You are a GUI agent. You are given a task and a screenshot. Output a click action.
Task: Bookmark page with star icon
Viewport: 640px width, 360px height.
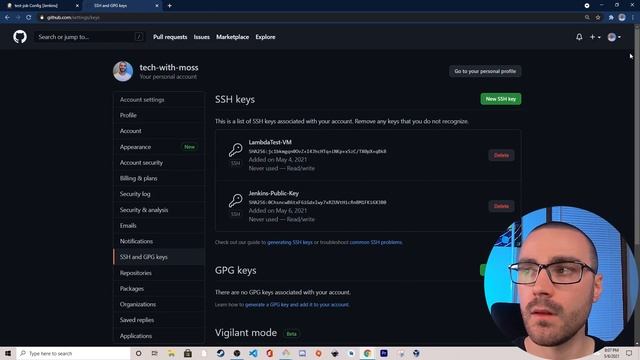[x=598, y=17]
